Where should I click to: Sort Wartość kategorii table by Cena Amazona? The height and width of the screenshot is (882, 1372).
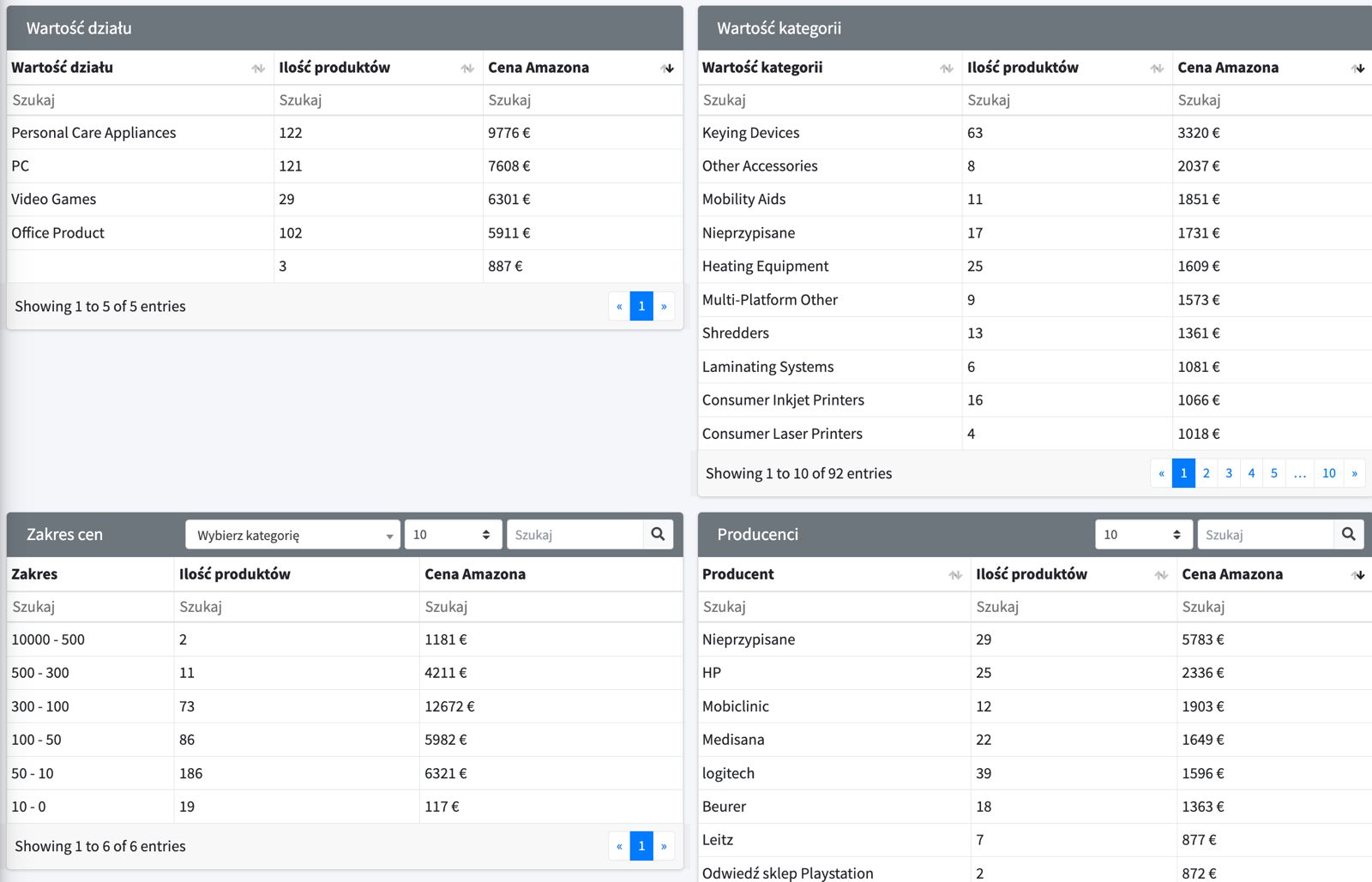(1273, 68)
